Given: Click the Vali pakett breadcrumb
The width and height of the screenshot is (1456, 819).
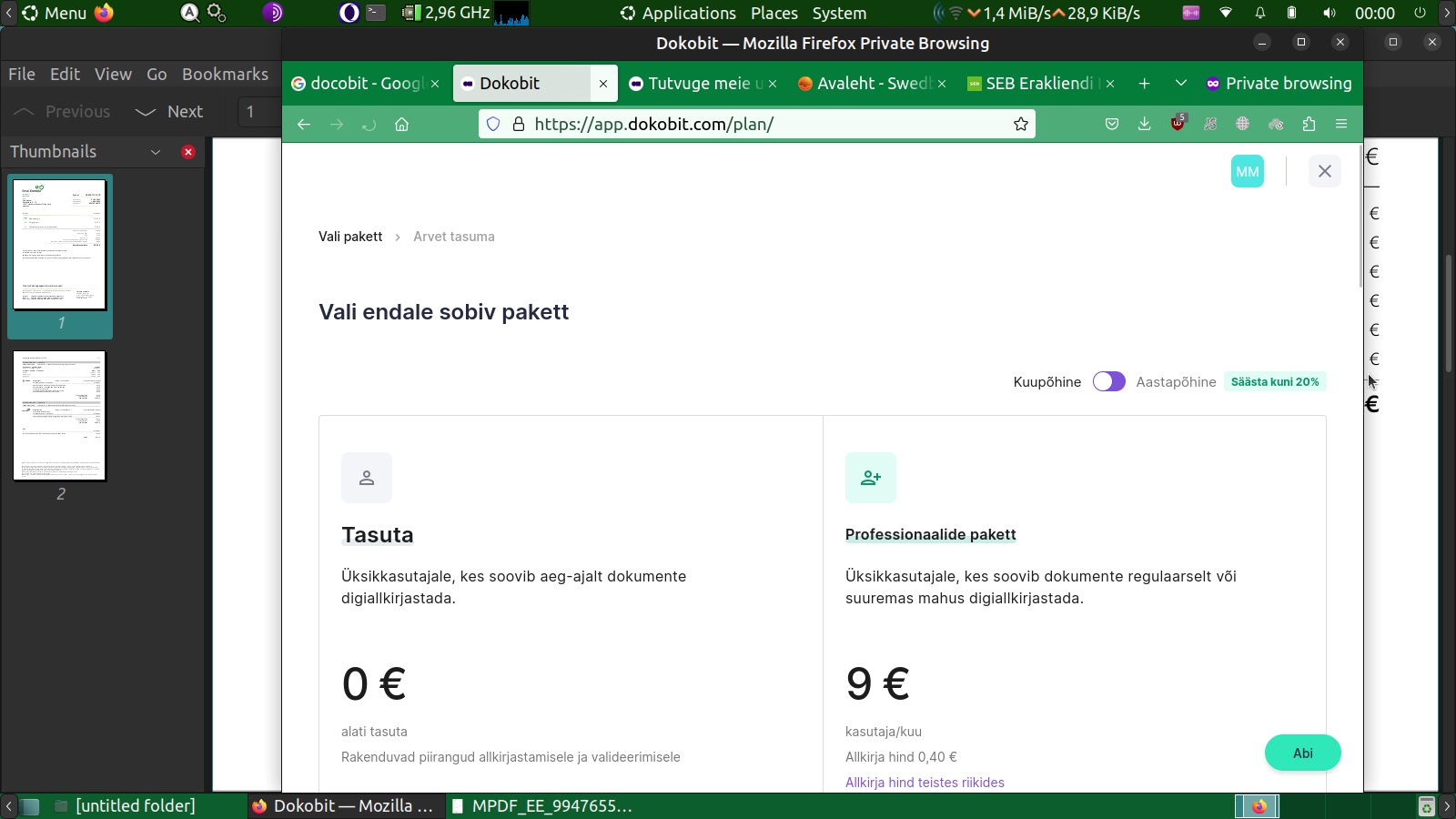Looking at the screenshot, I should (350, 237).
